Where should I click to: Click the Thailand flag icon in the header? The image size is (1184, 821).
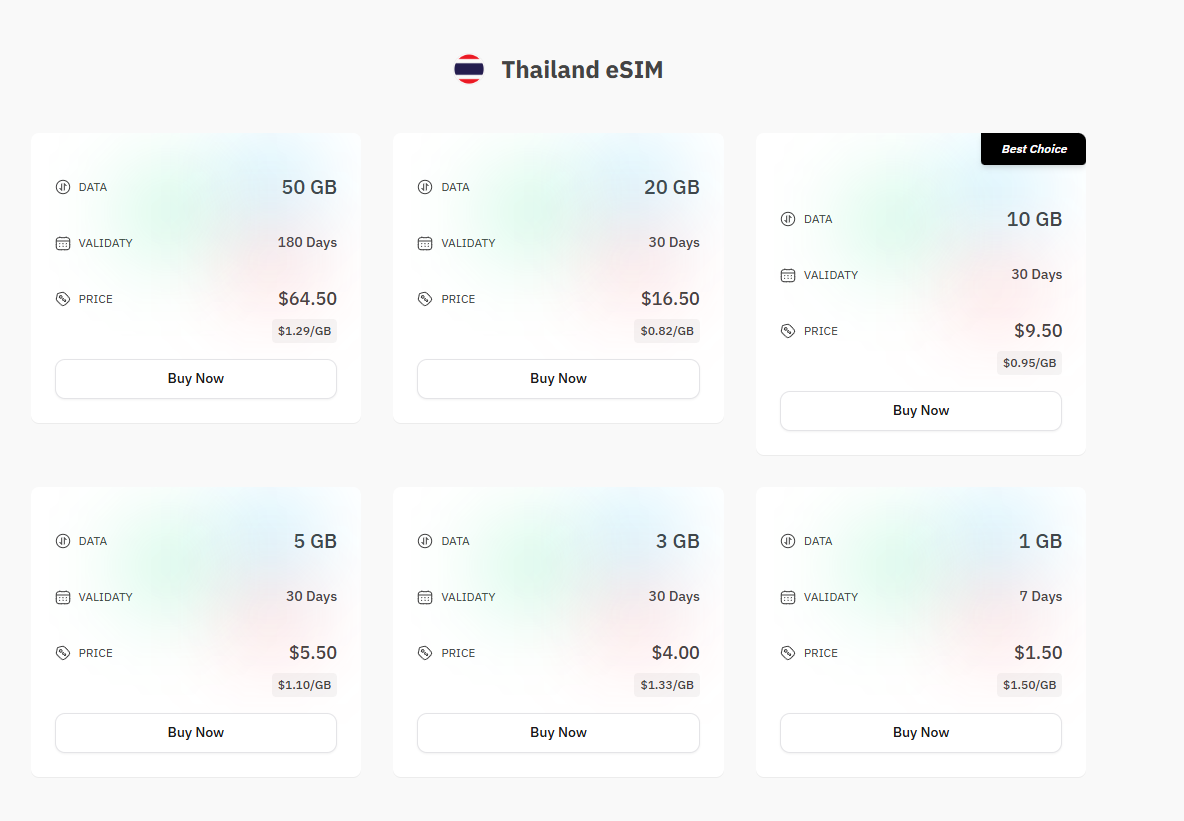[x=467, y=69]
